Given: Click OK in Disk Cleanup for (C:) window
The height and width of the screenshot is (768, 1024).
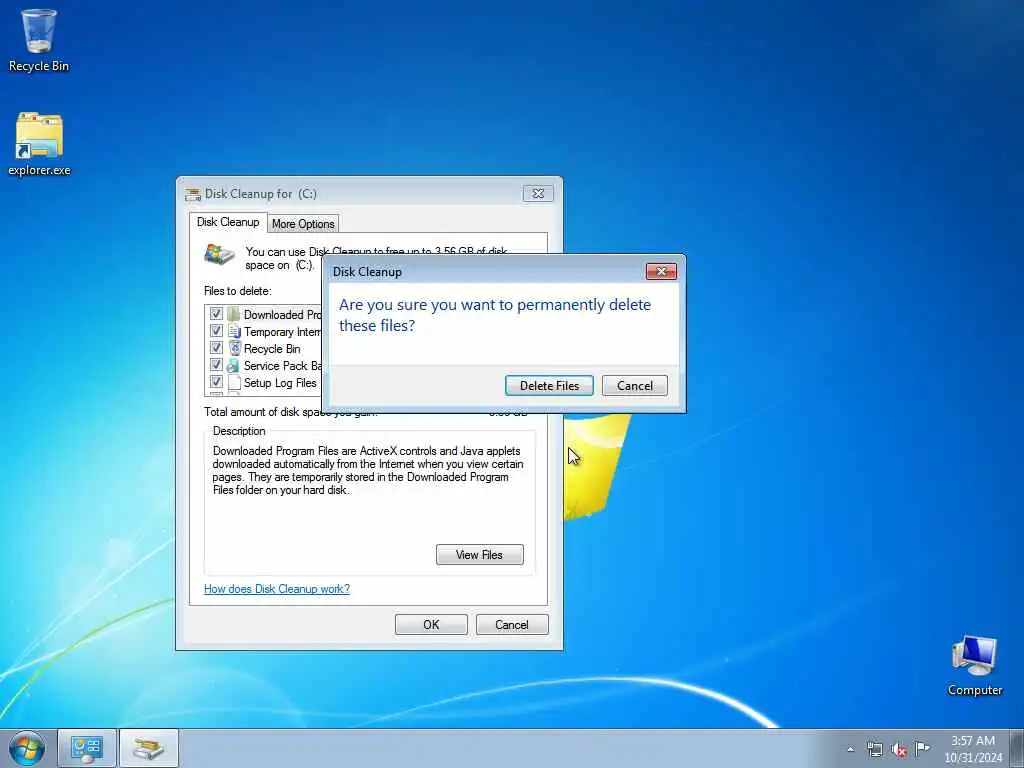Looking at the screenshot, I should [x=431, y=624].
